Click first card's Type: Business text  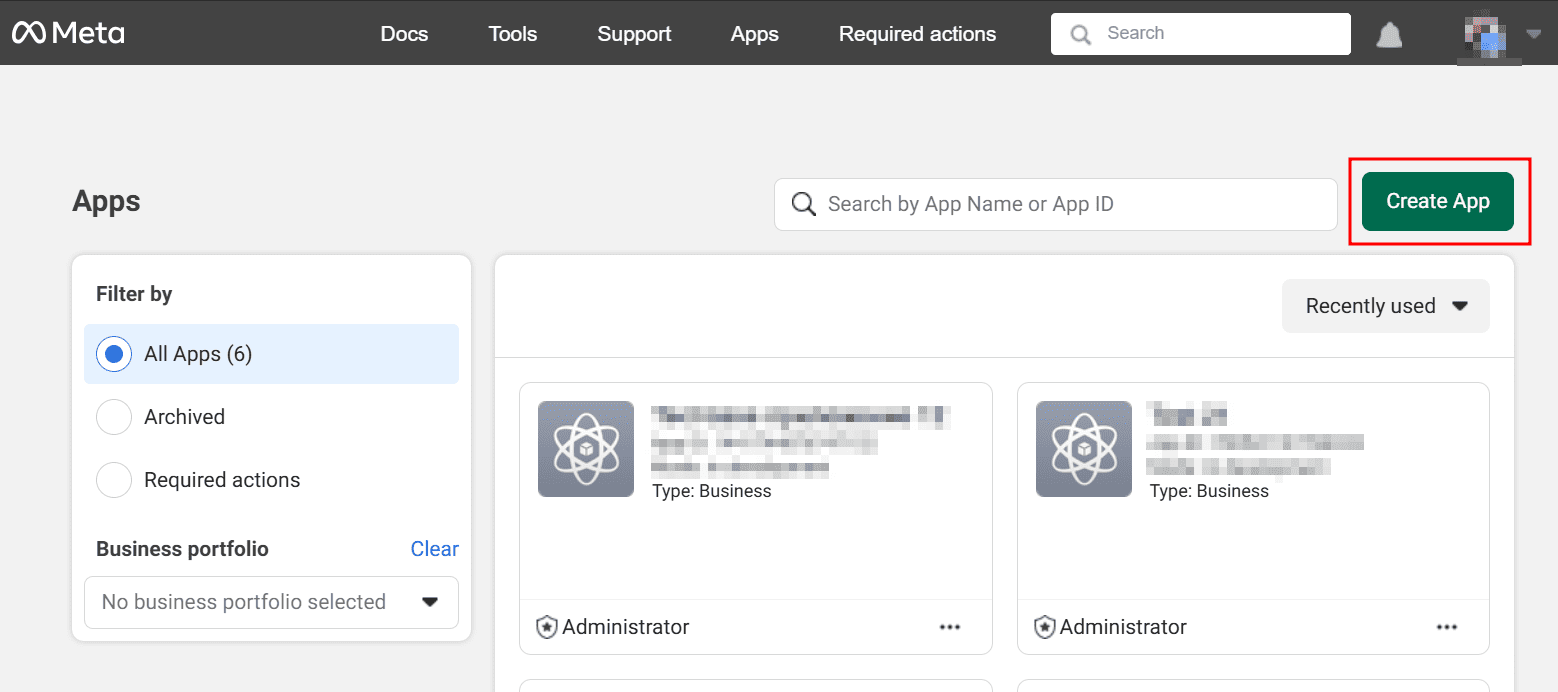point(712,491)
